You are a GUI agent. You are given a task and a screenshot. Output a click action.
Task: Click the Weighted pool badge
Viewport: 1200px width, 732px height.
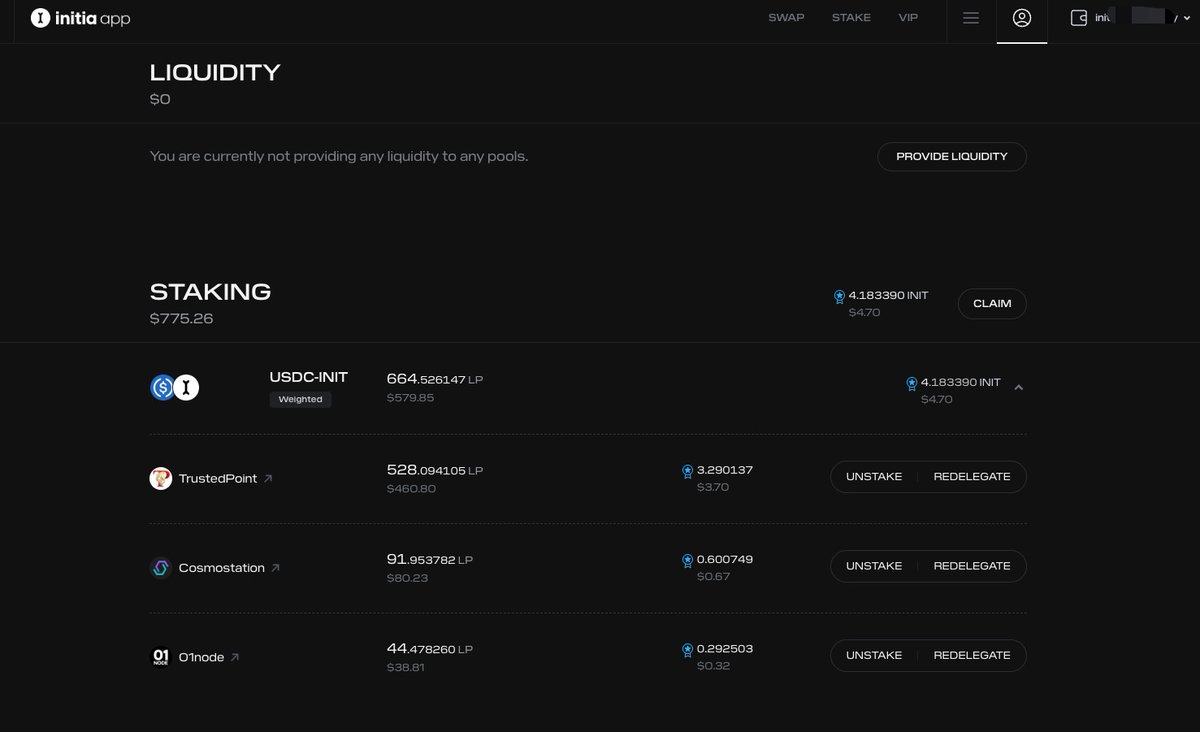coord(300,399)
